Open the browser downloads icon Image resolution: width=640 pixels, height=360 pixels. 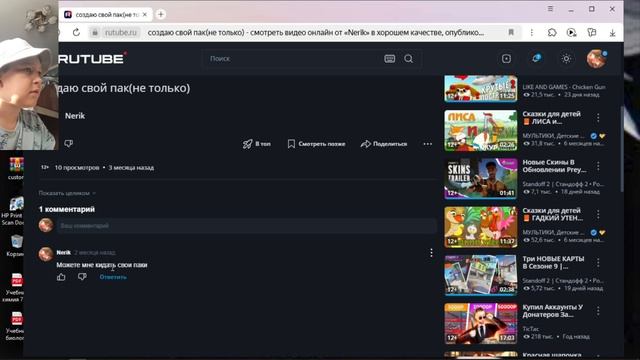[612, 33]
